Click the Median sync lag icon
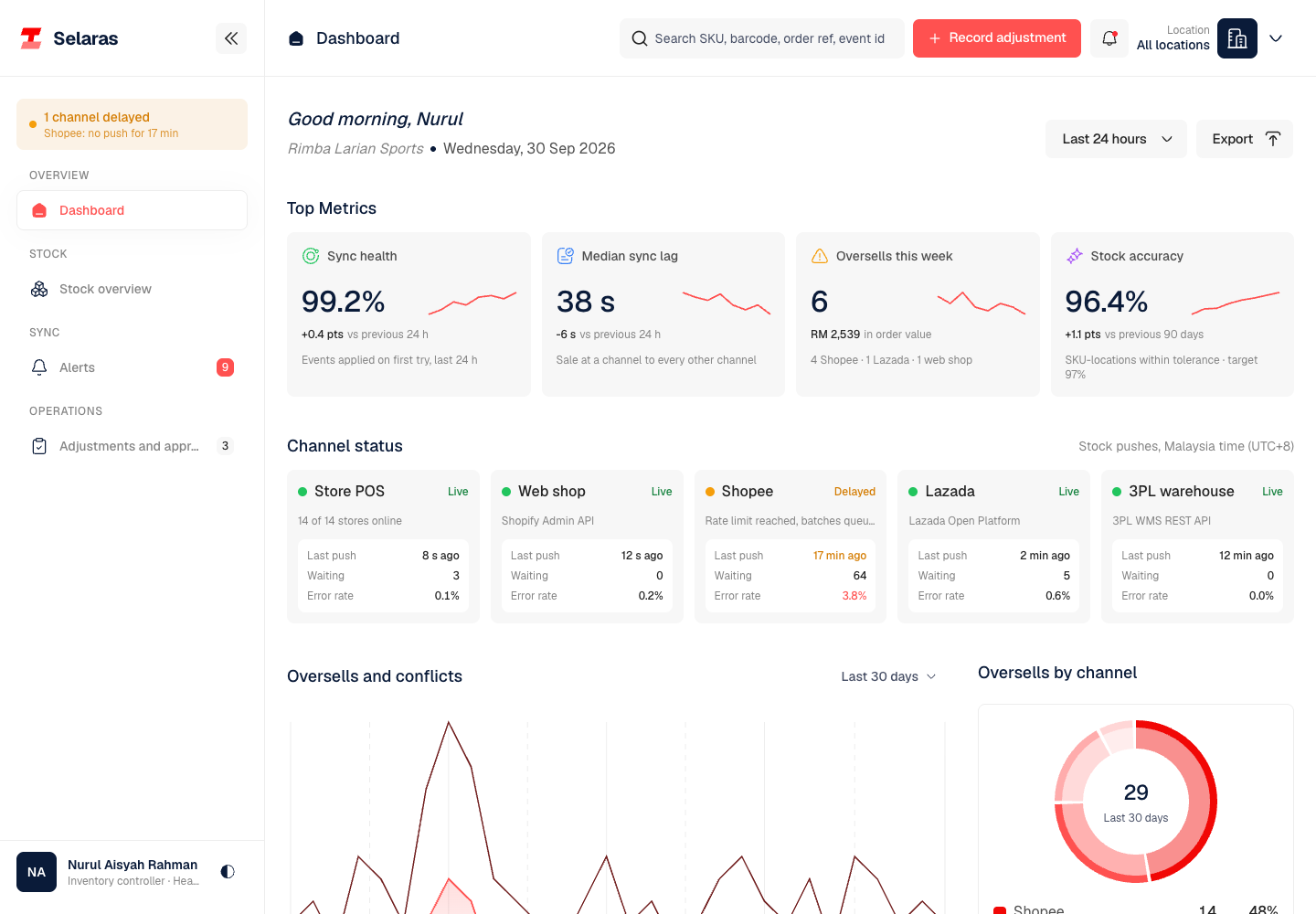Screen dimensions: 1316x914 (566, 256)
